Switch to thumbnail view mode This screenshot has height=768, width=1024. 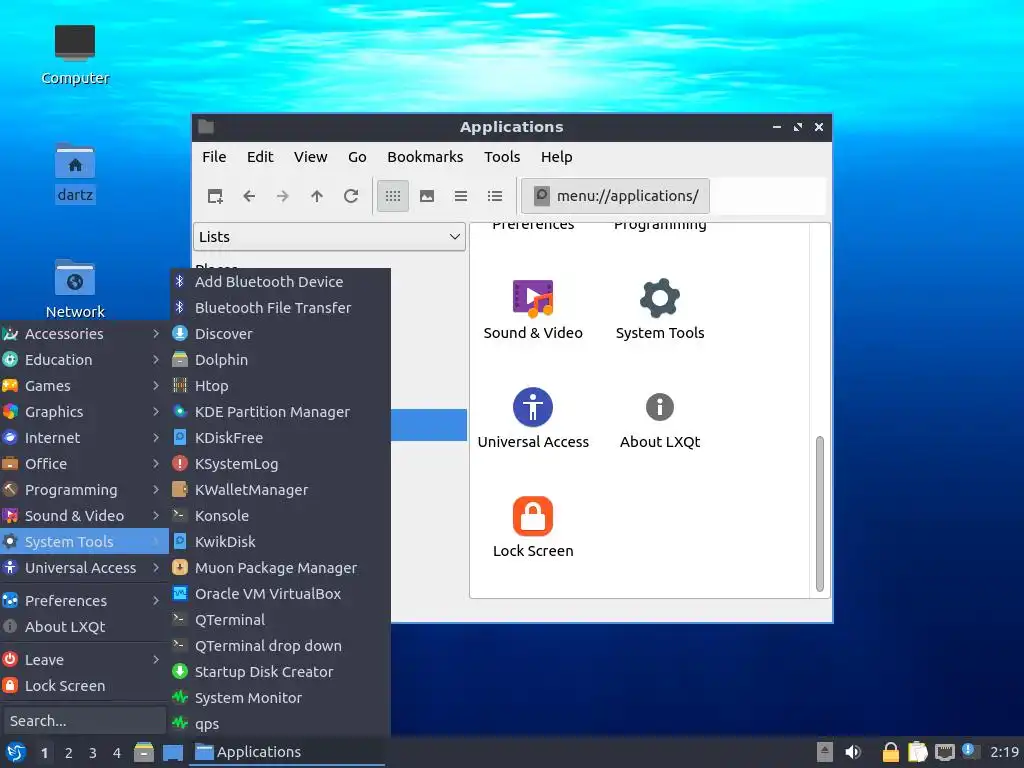coord(427,196)
